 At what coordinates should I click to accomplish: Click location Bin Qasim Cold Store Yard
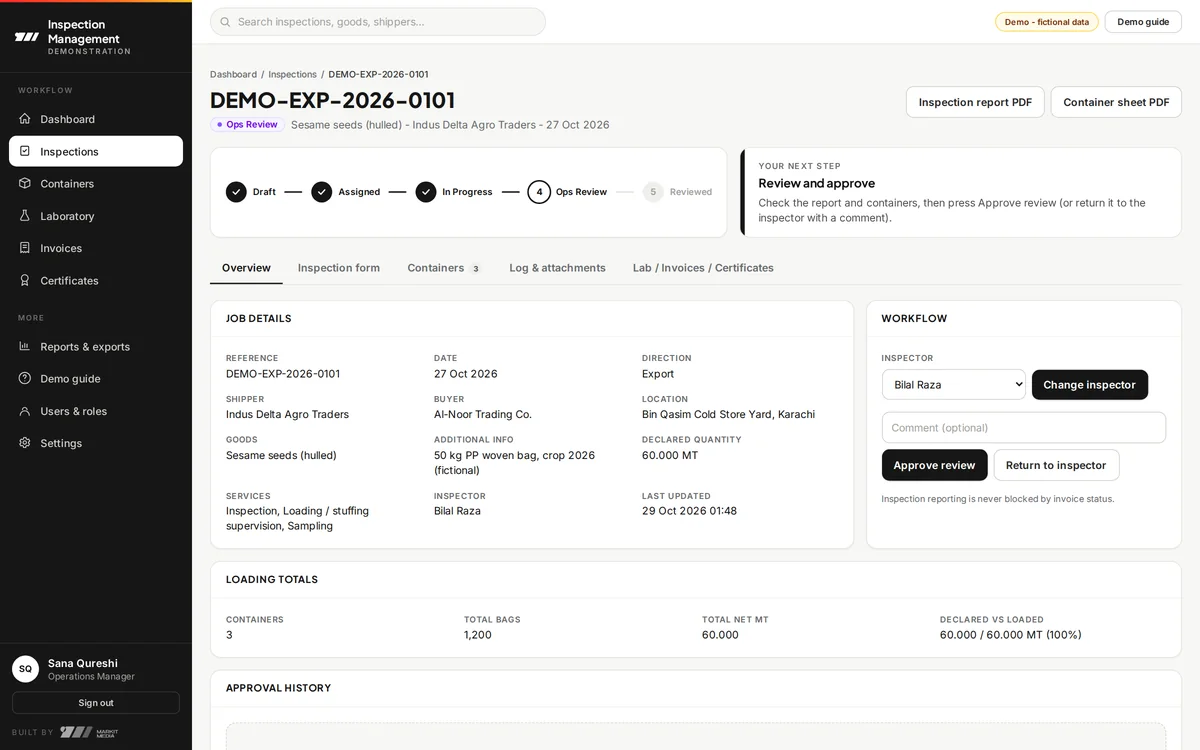[x=728, y=414]
